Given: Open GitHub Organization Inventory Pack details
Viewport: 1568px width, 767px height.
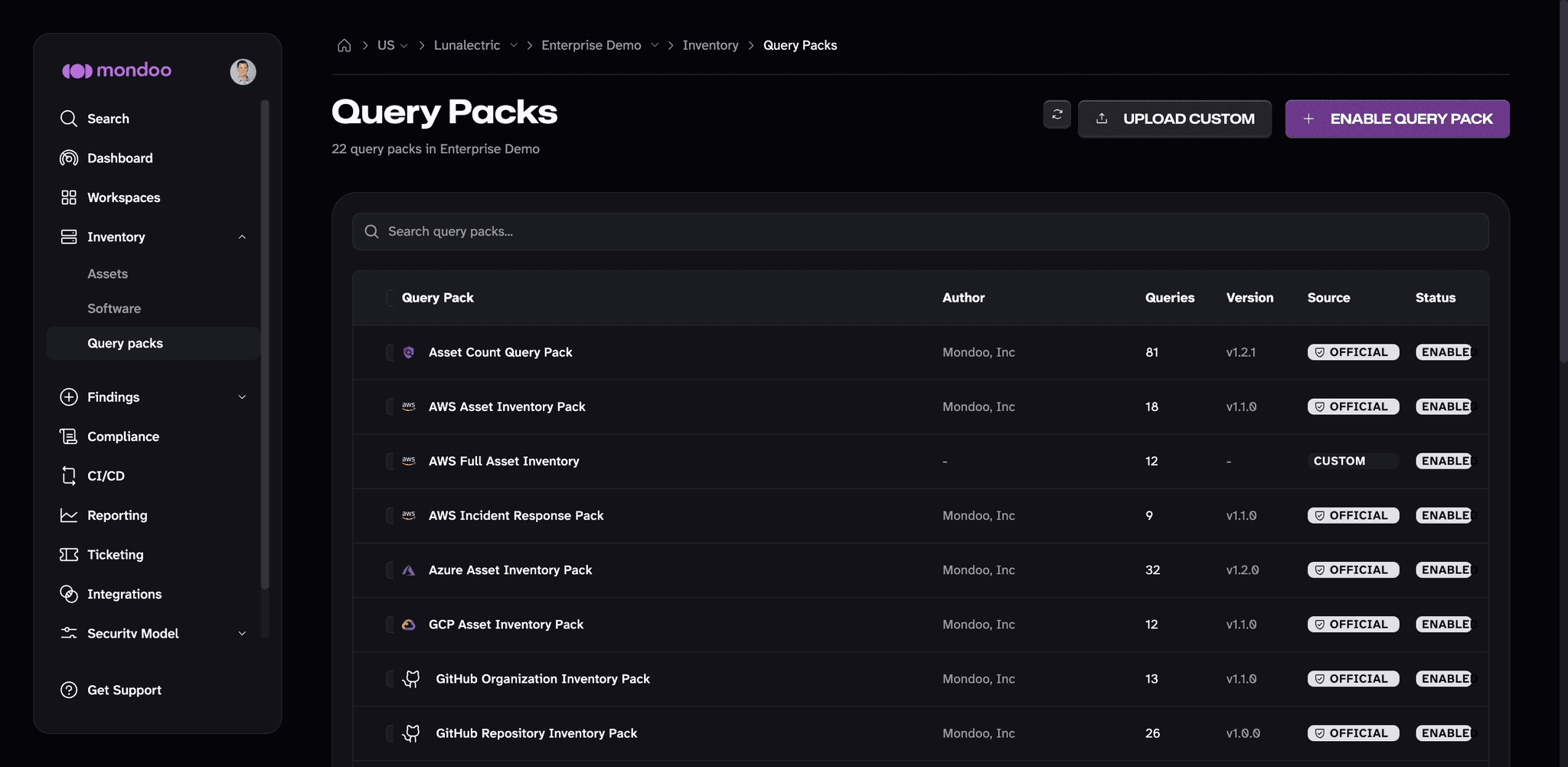Looking at the screenshot, I should (543, 679).
